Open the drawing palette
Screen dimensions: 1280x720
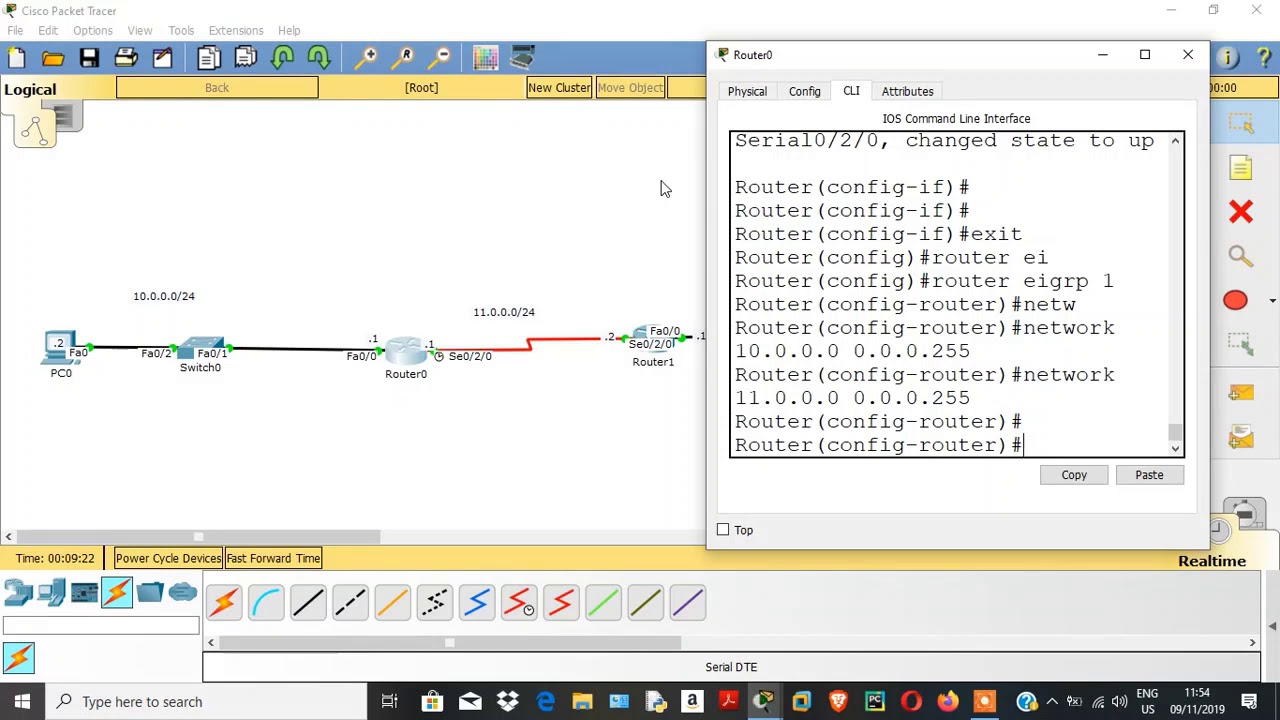coord(486,58)
